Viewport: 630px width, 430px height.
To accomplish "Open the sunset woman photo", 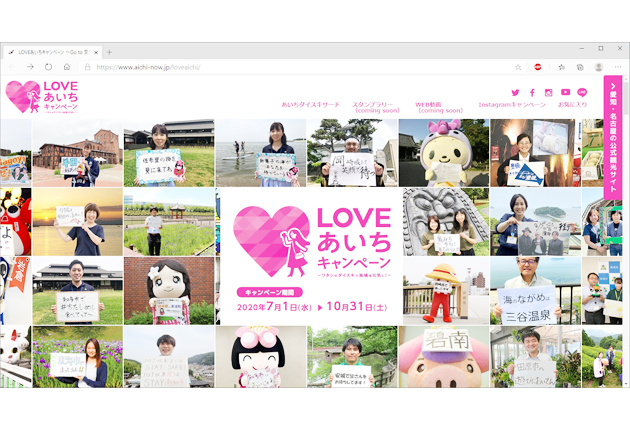I will coord(78,222).
